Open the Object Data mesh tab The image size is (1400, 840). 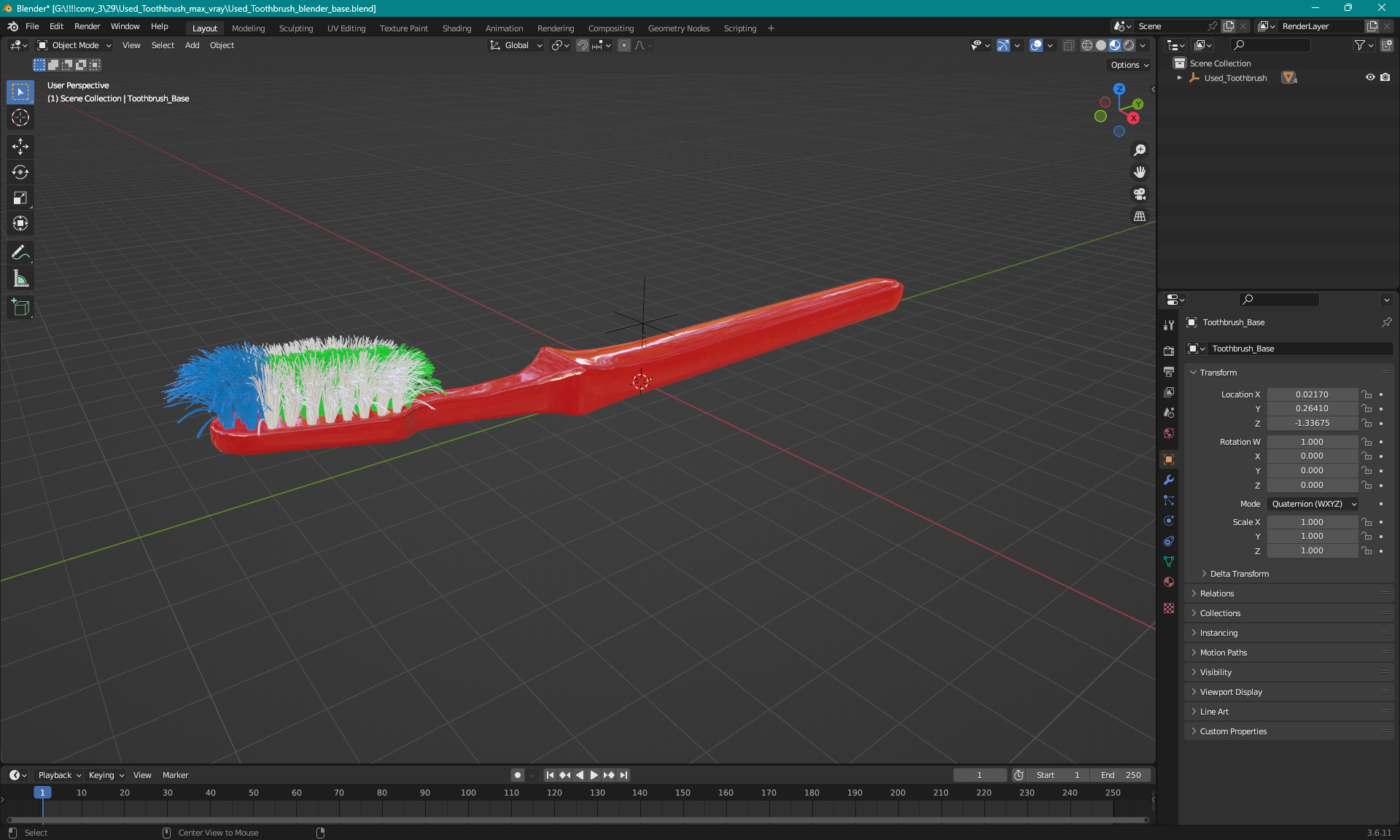tap(1169, 561)
